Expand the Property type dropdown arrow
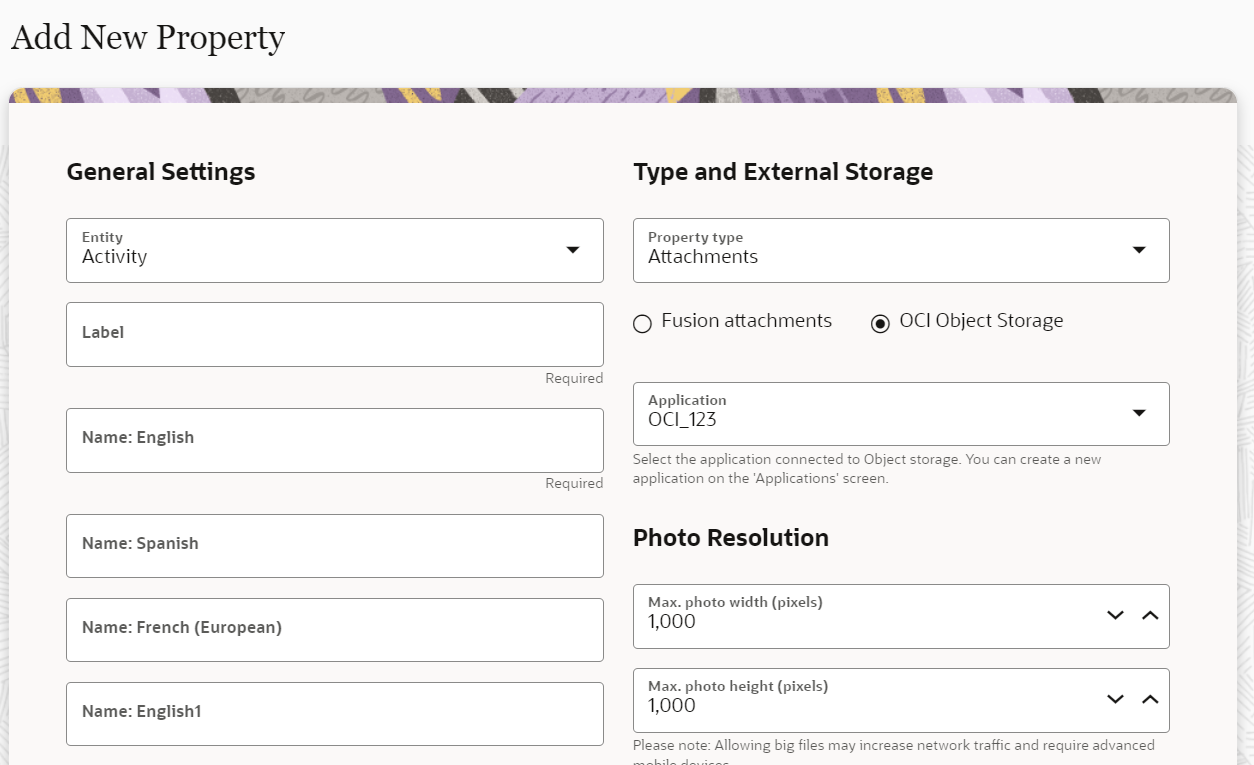The image size is (1254, 765). click(x=1138, y=250)
